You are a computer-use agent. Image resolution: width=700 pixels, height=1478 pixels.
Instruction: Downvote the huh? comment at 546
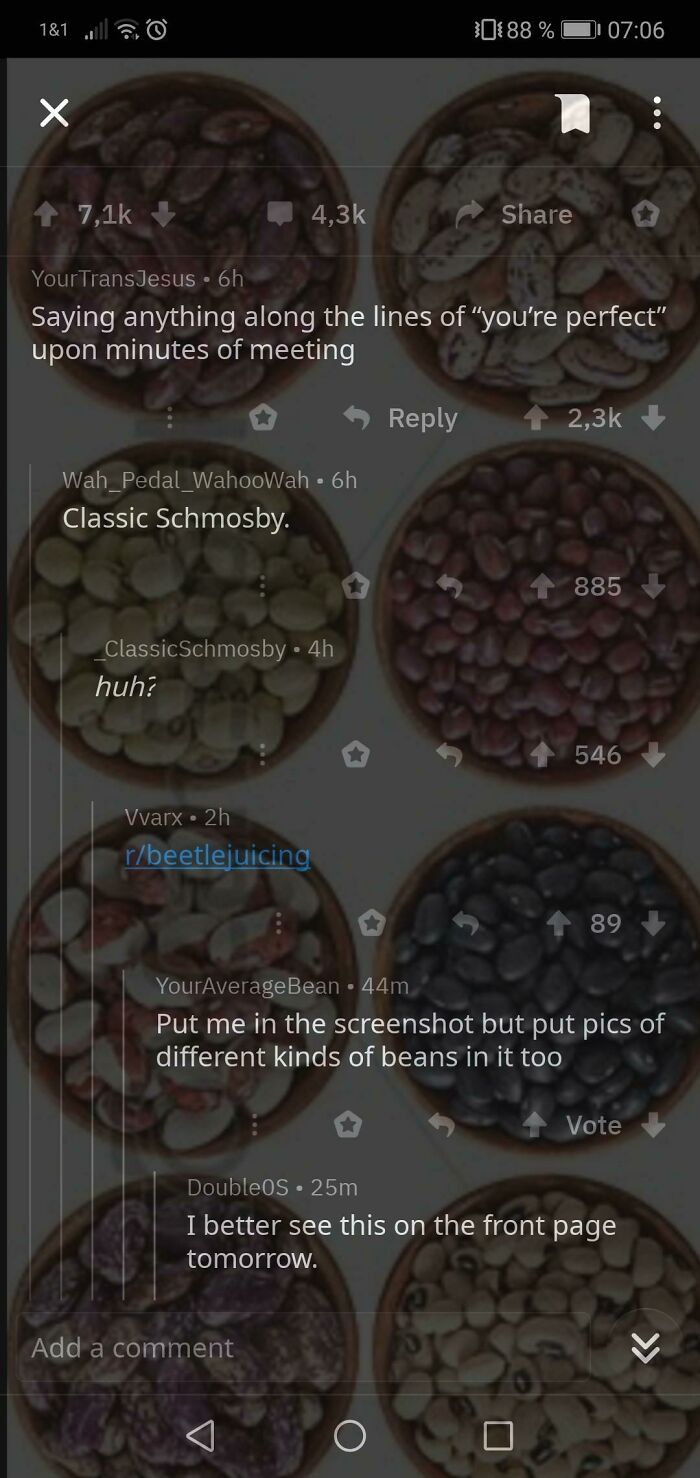[654, 755]
